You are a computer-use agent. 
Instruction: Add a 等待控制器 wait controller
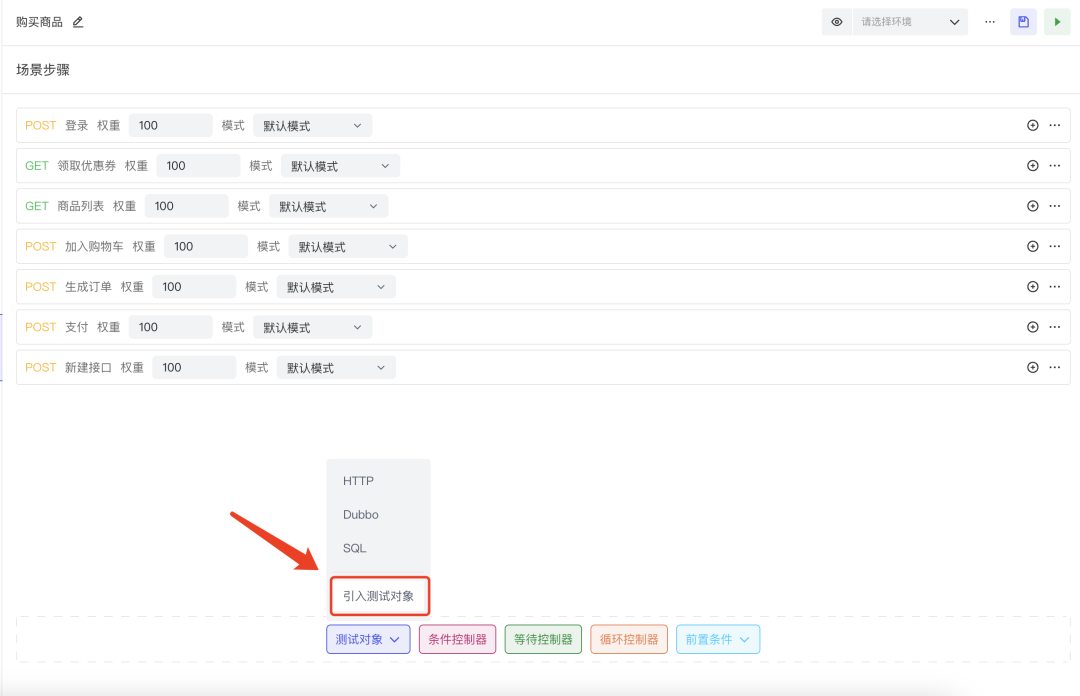543,639
